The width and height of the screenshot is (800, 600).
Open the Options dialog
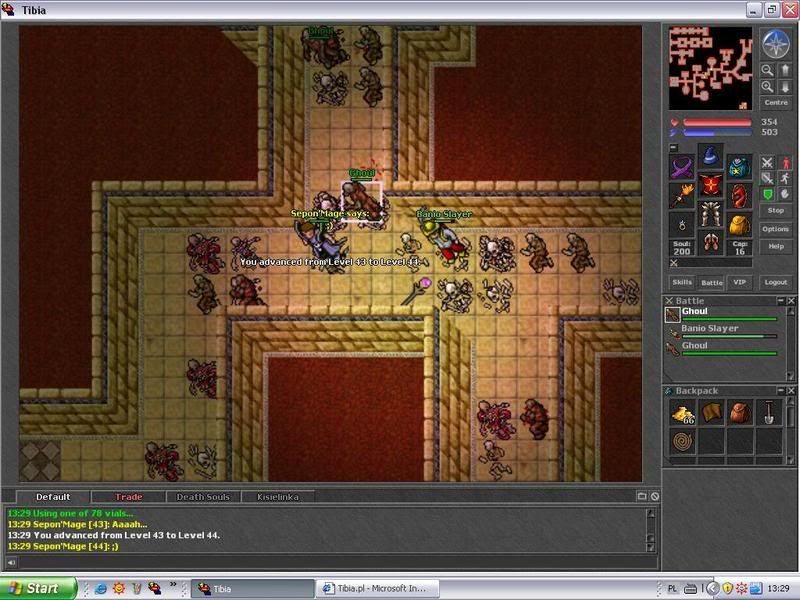[x=776, y=229]
